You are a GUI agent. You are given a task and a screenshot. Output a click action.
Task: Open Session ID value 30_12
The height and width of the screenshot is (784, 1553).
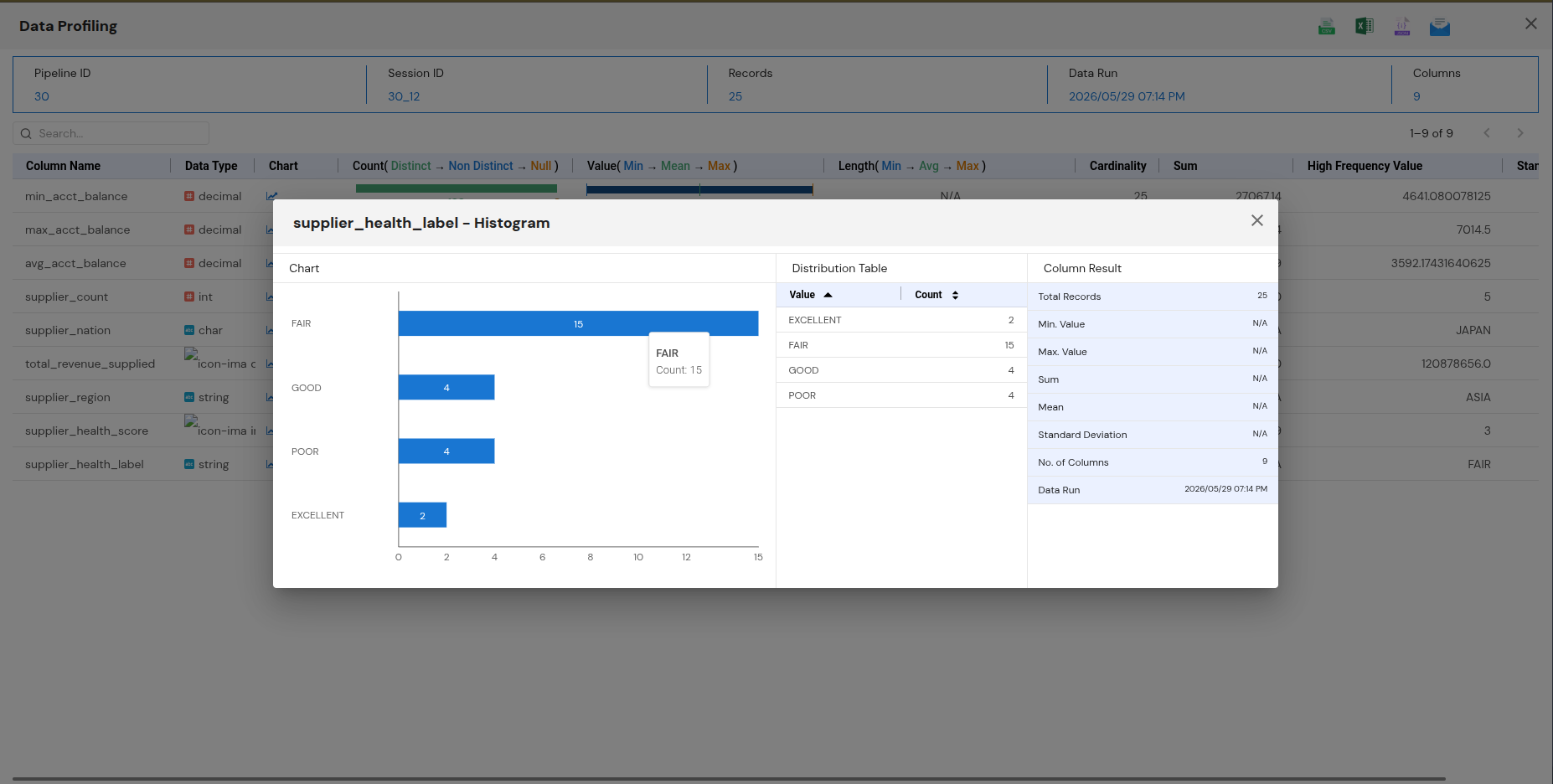click(404, 96)
